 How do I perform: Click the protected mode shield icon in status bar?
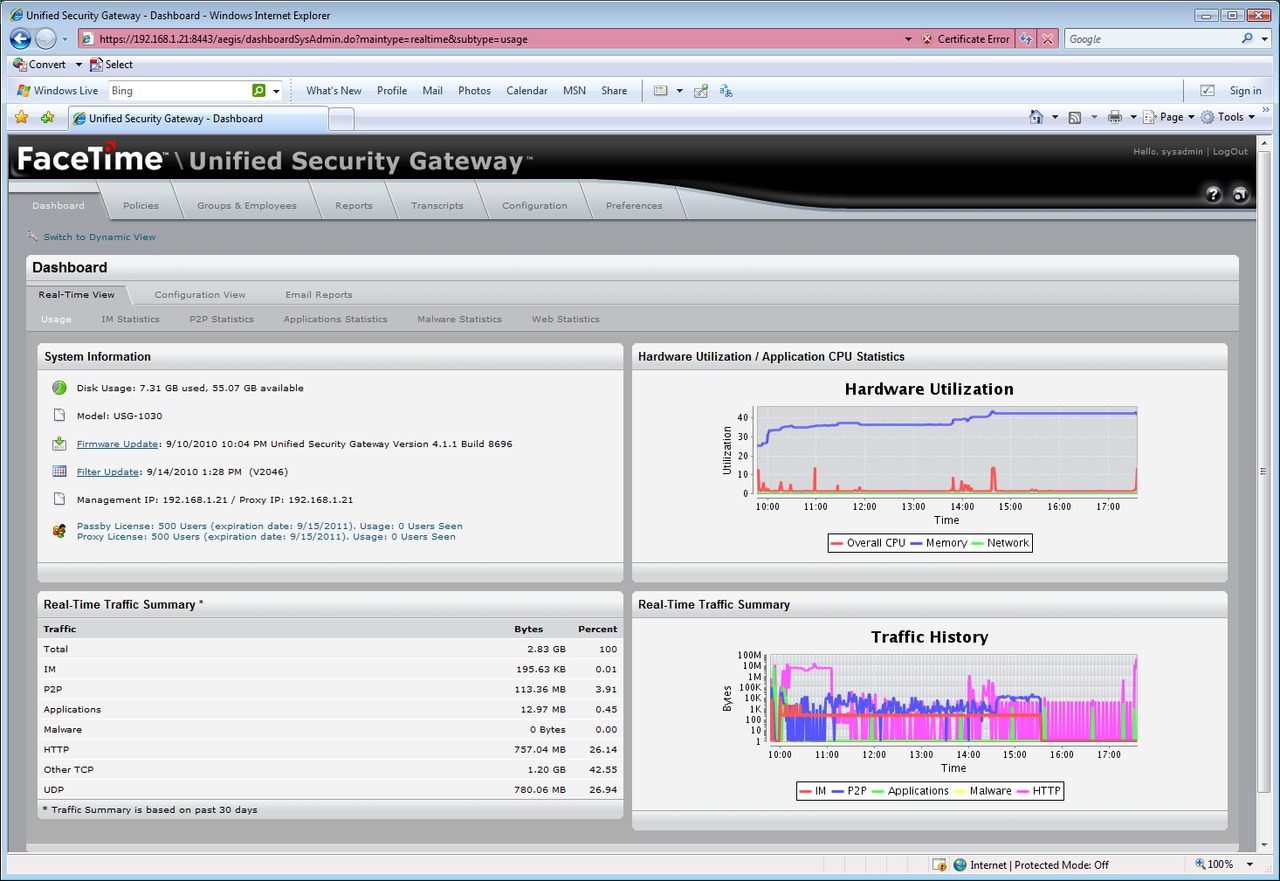939,865
